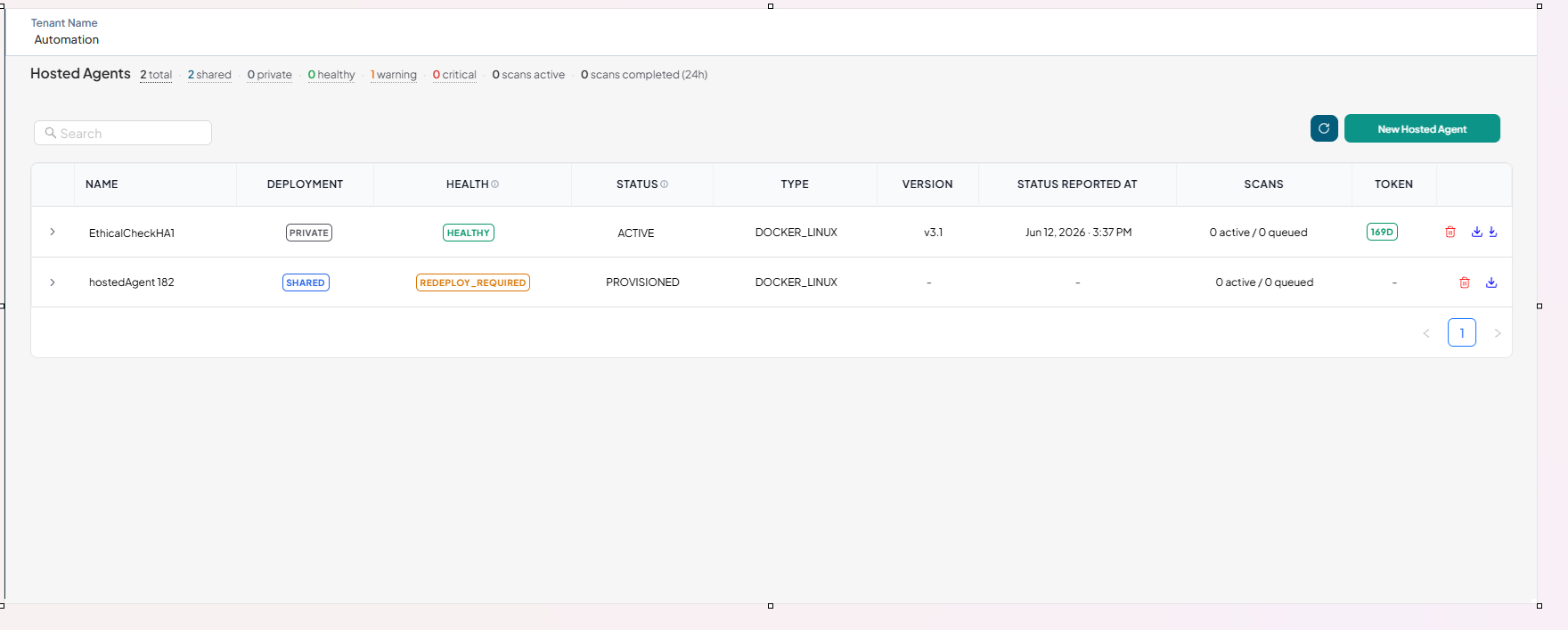Download hostedAgent 182 via download icon
This screenshot has width=1568, height=630.
tap(1491, 282)
